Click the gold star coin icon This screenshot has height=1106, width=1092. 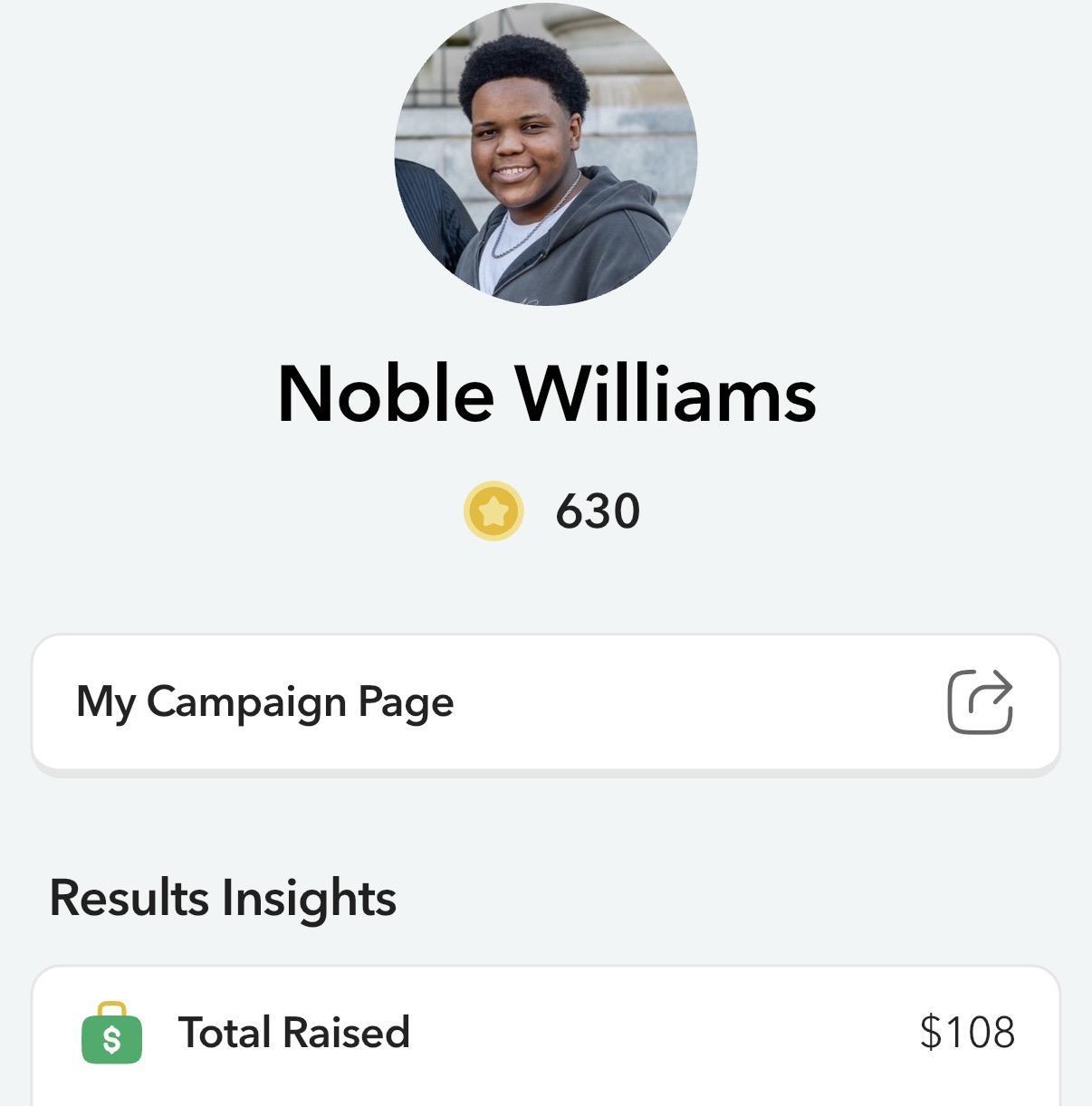coord(493,511)
